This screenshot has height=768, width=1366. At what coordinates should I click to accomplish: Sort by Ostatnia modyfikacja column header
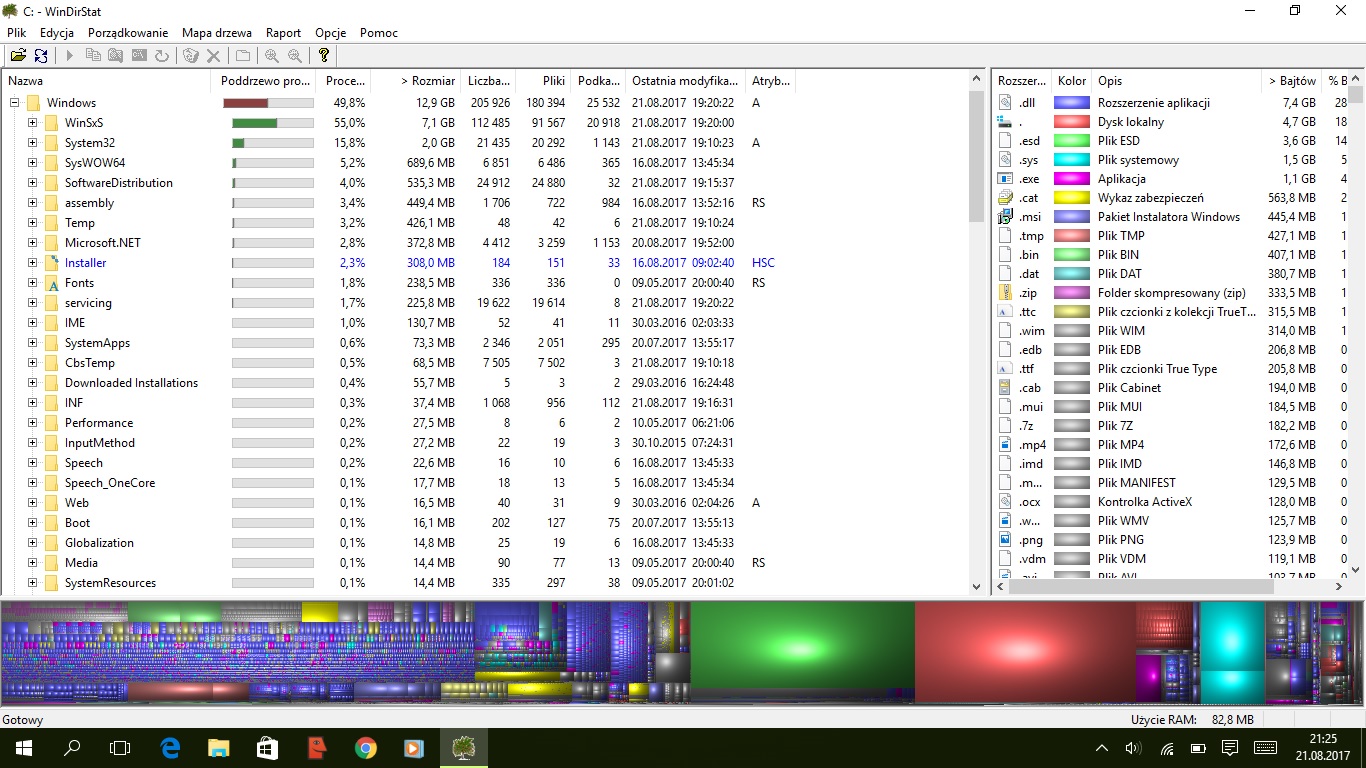(686, 81)
